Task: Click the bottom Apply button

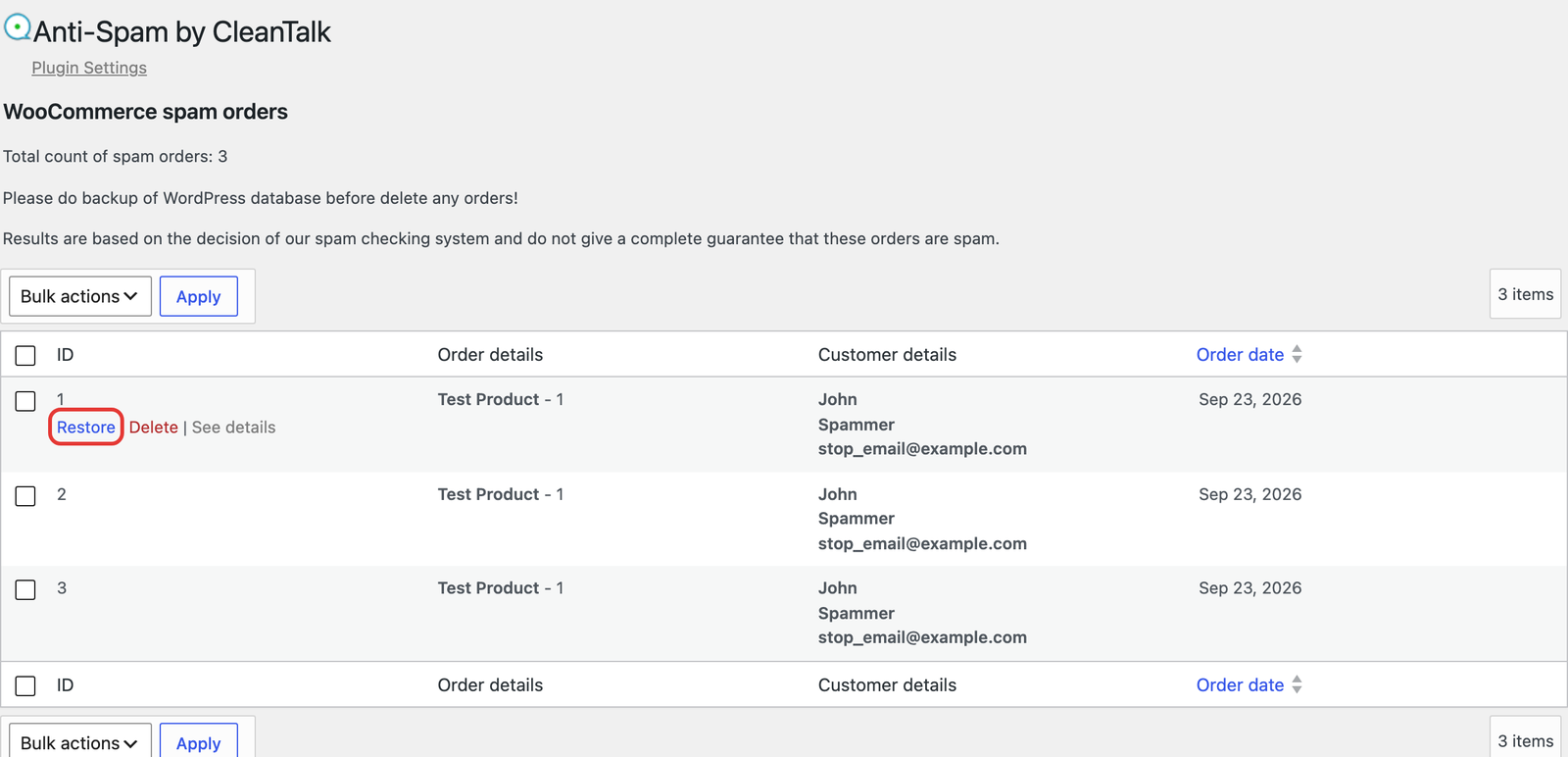Action: pyautogui.click(x=199, y=740)
